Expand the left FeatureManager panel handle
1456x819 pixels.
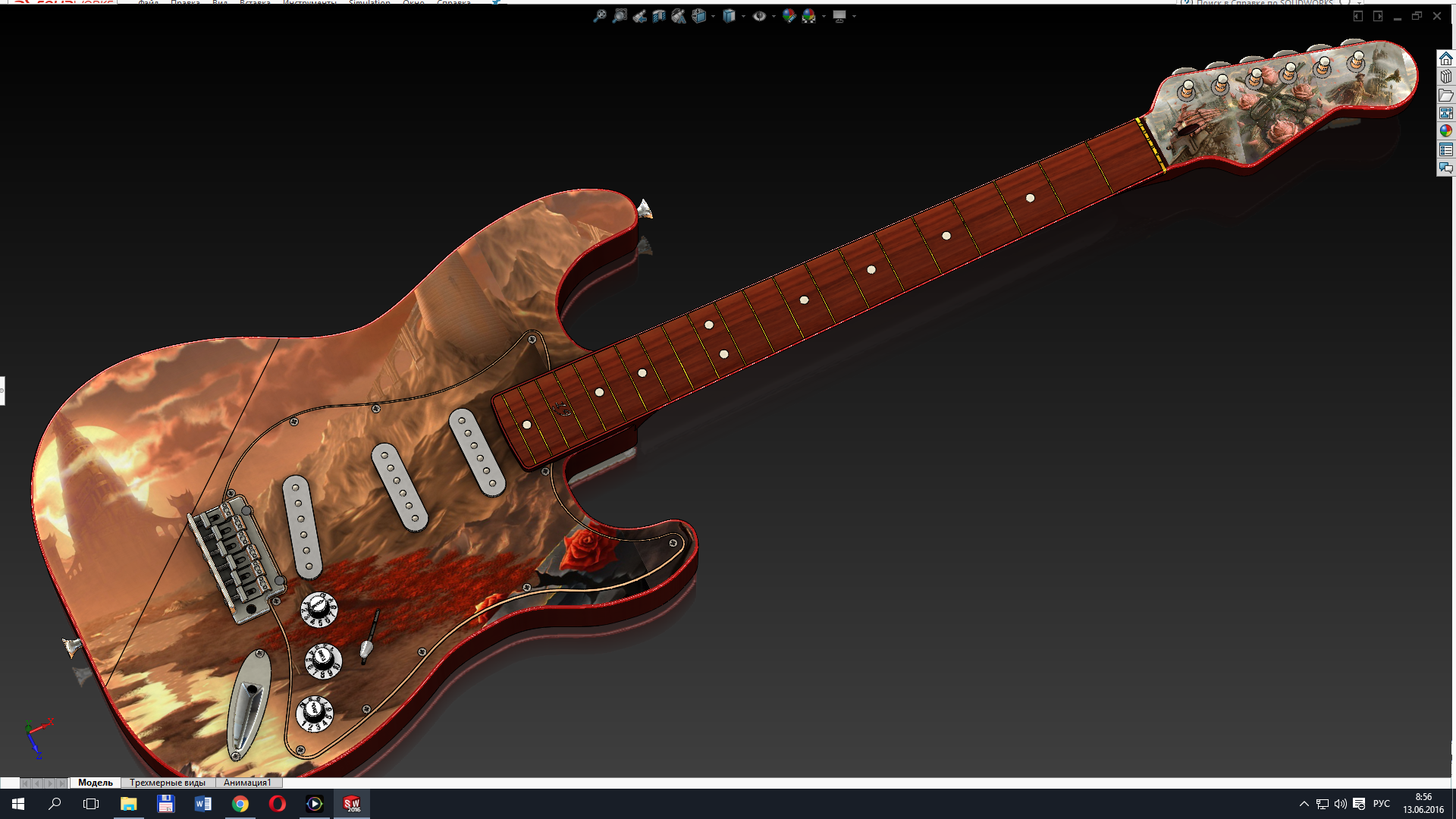(2, 391)
